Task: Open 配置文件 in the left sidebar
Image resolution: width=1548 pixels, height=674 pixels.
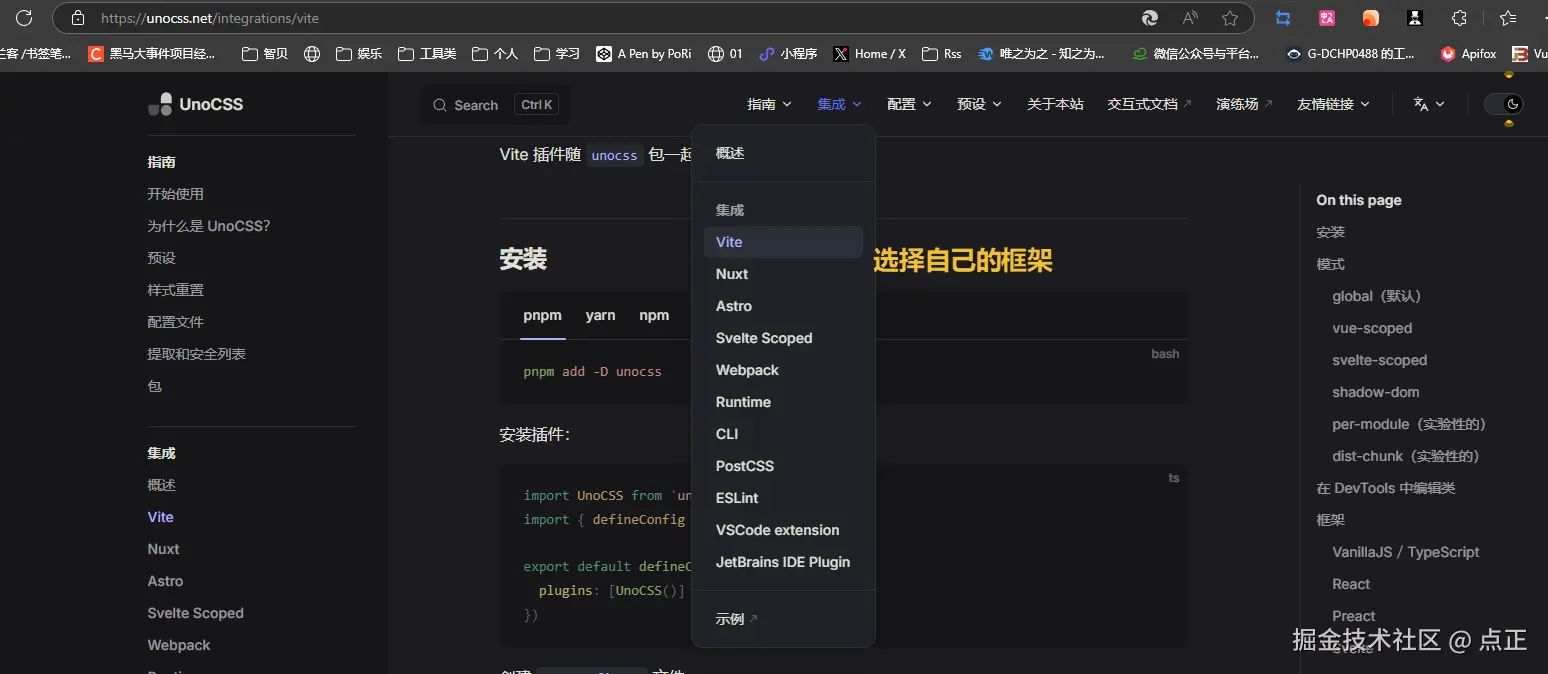Action: [x=175, y=322]
